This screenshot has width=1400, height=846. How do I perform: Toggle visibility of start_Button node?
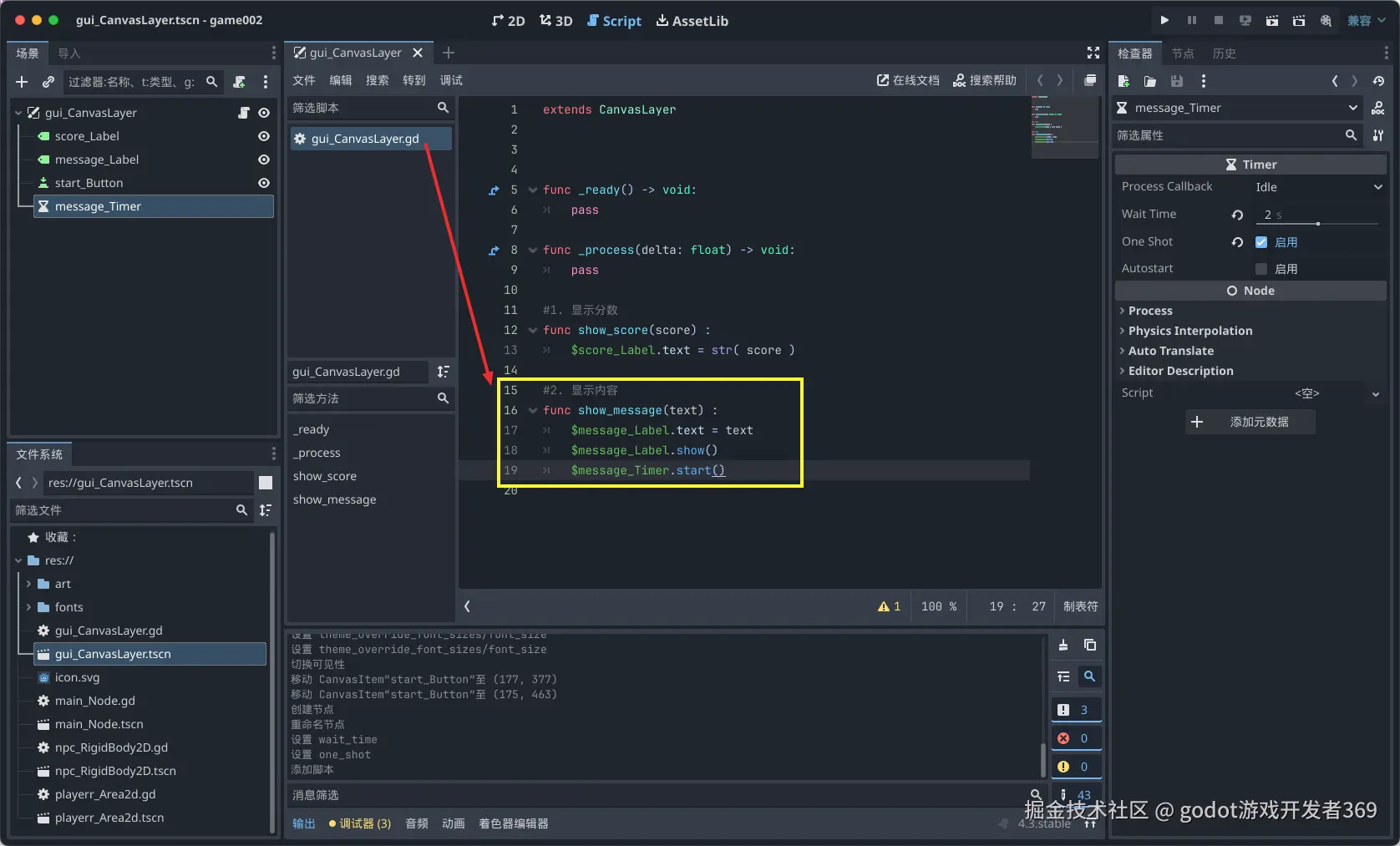pyautogui.click(x=264, y=183)
